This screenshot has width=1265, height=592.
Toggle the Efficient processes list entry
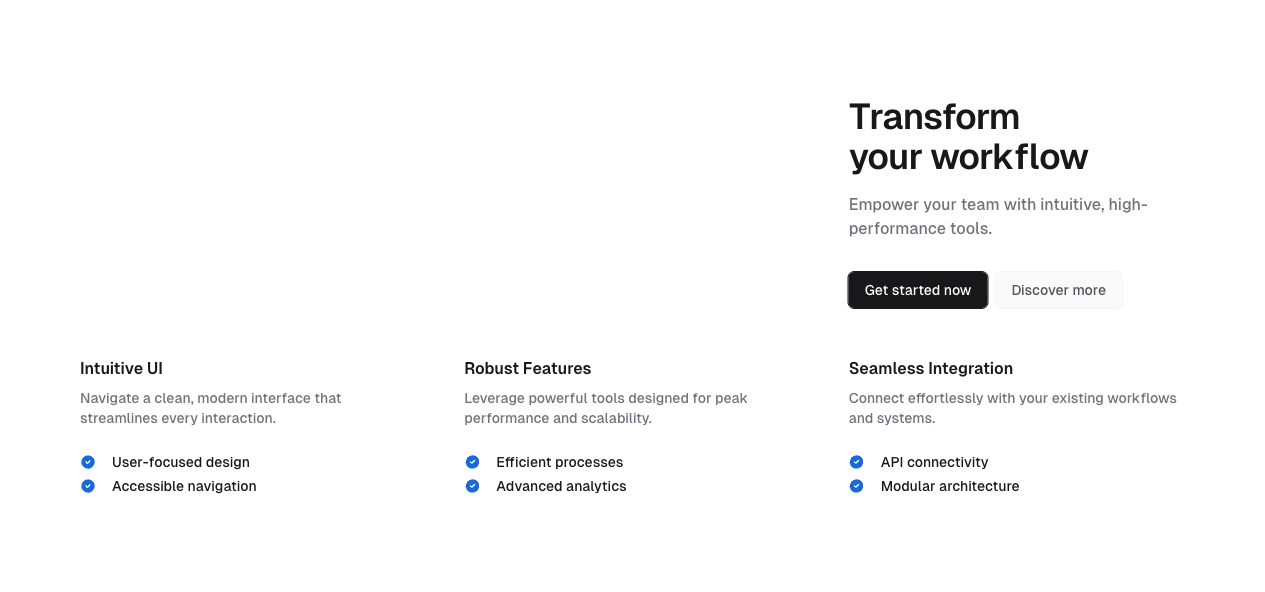tap(560, 462)
